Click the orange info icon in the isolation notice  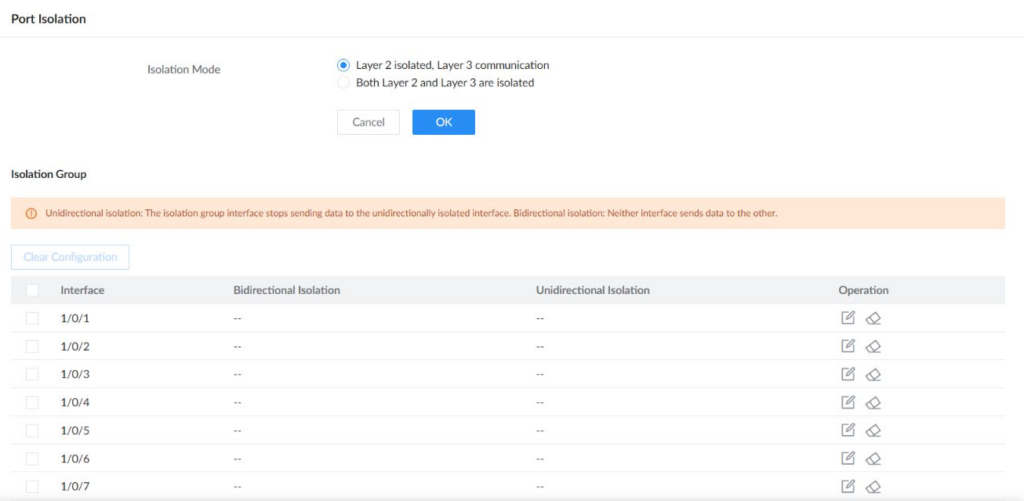tap(31, 214)
